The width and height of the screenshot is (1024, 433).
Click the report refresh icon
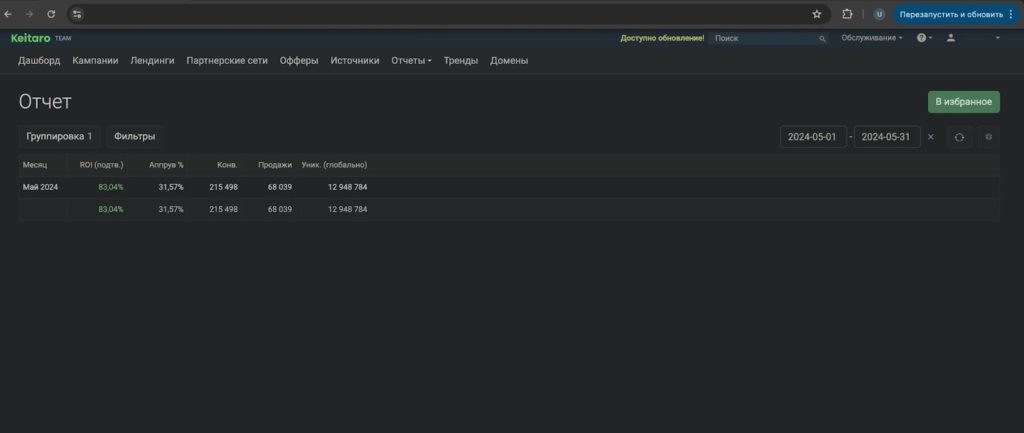[959, 137]
